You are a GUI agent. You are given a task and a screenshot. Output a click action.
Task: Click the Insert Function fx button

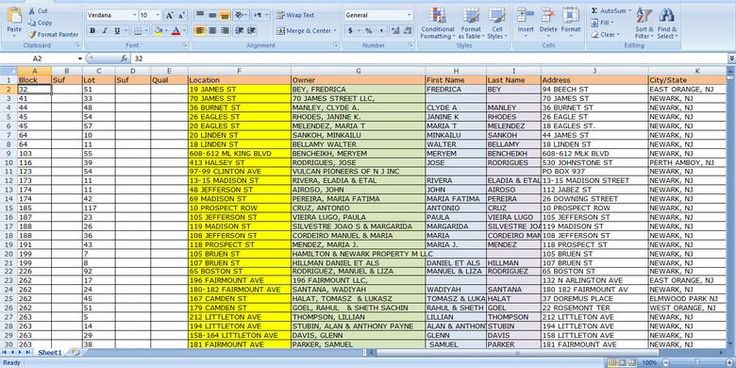pos(124,59)
